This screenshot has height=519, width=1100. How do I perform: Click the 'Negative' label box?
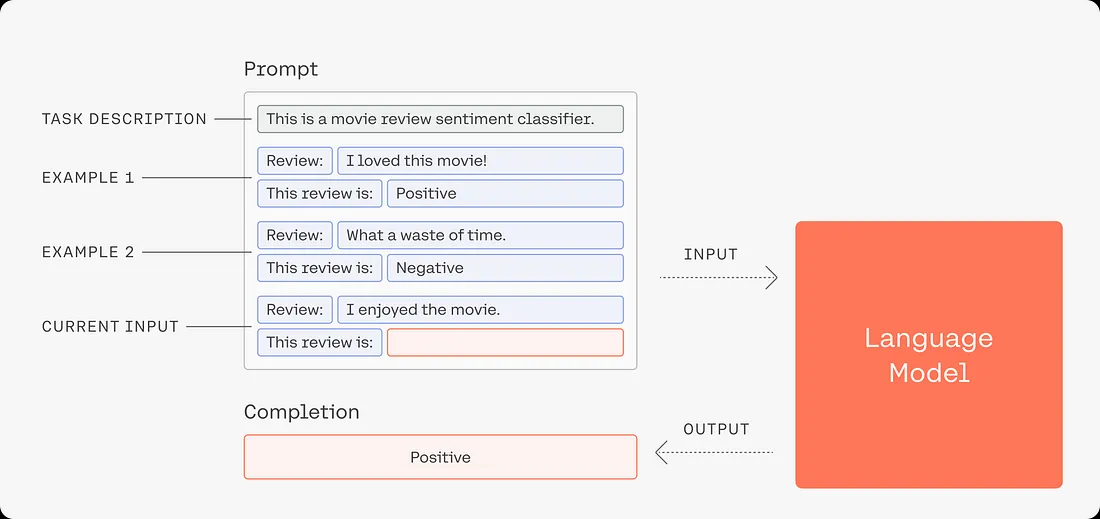(x=504, y=268)
